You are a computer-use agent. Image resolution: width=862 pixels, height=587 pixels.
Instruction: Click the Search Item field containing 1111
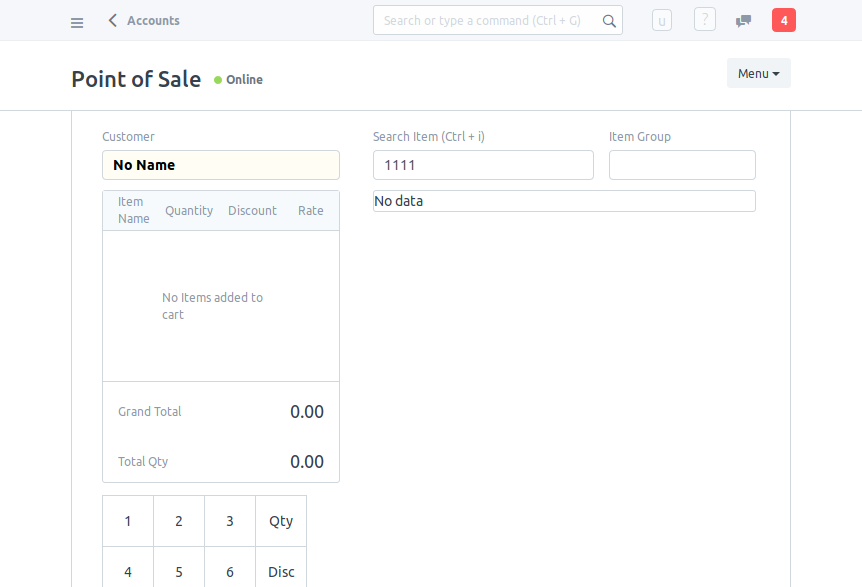pyautogui.click(x=483, y=164)
